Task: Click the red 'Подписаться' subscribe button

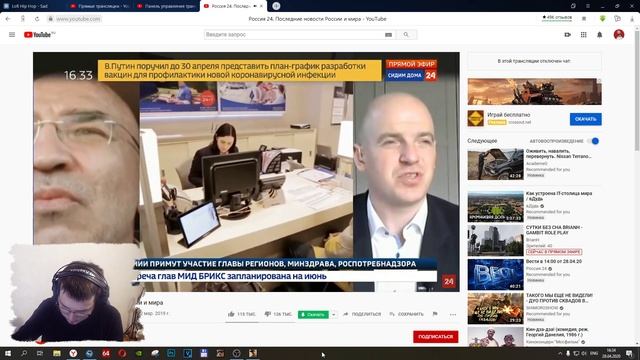Action: point(436,337)
